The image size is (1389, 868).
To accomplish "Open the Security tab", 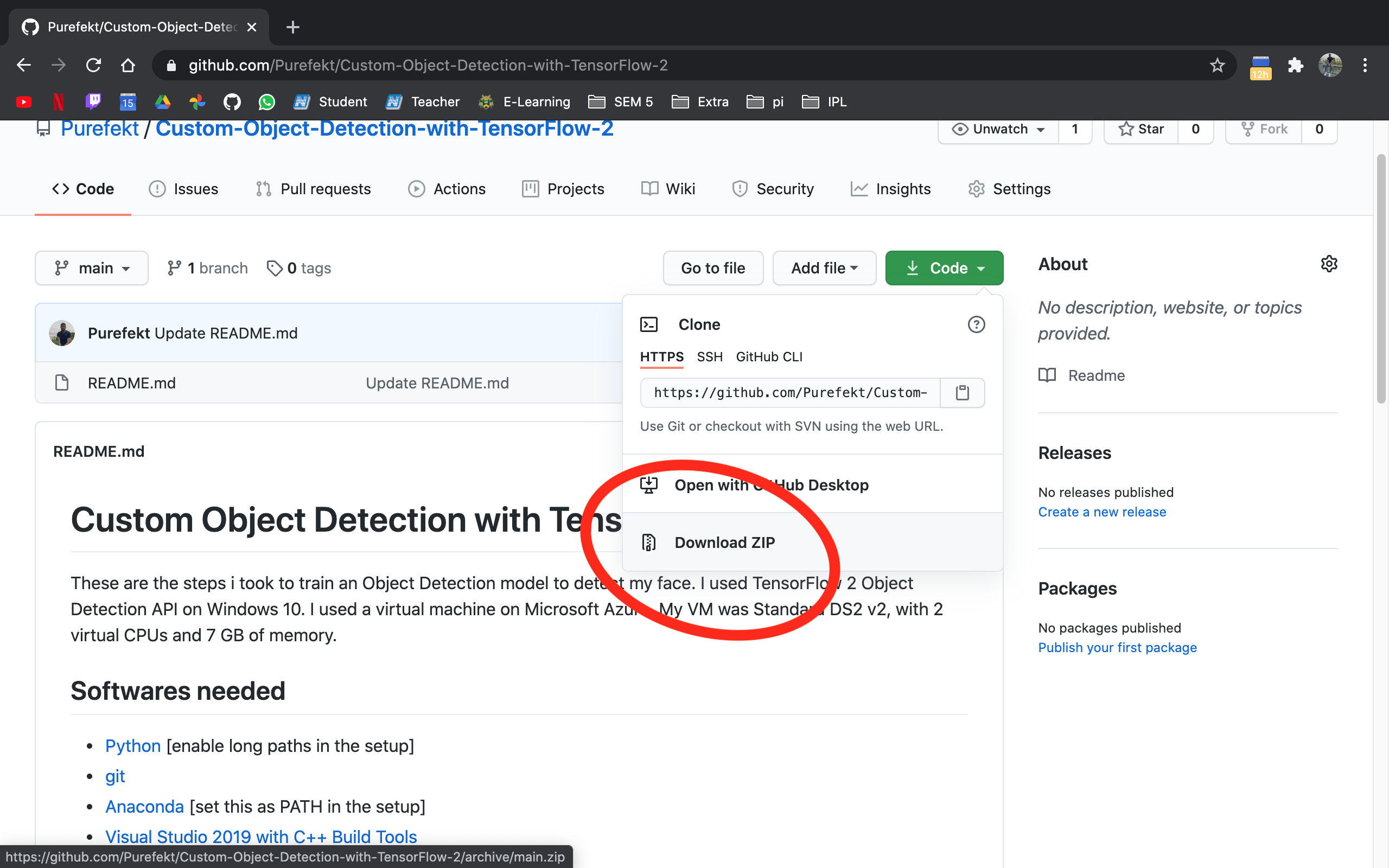I will [773, 189].
